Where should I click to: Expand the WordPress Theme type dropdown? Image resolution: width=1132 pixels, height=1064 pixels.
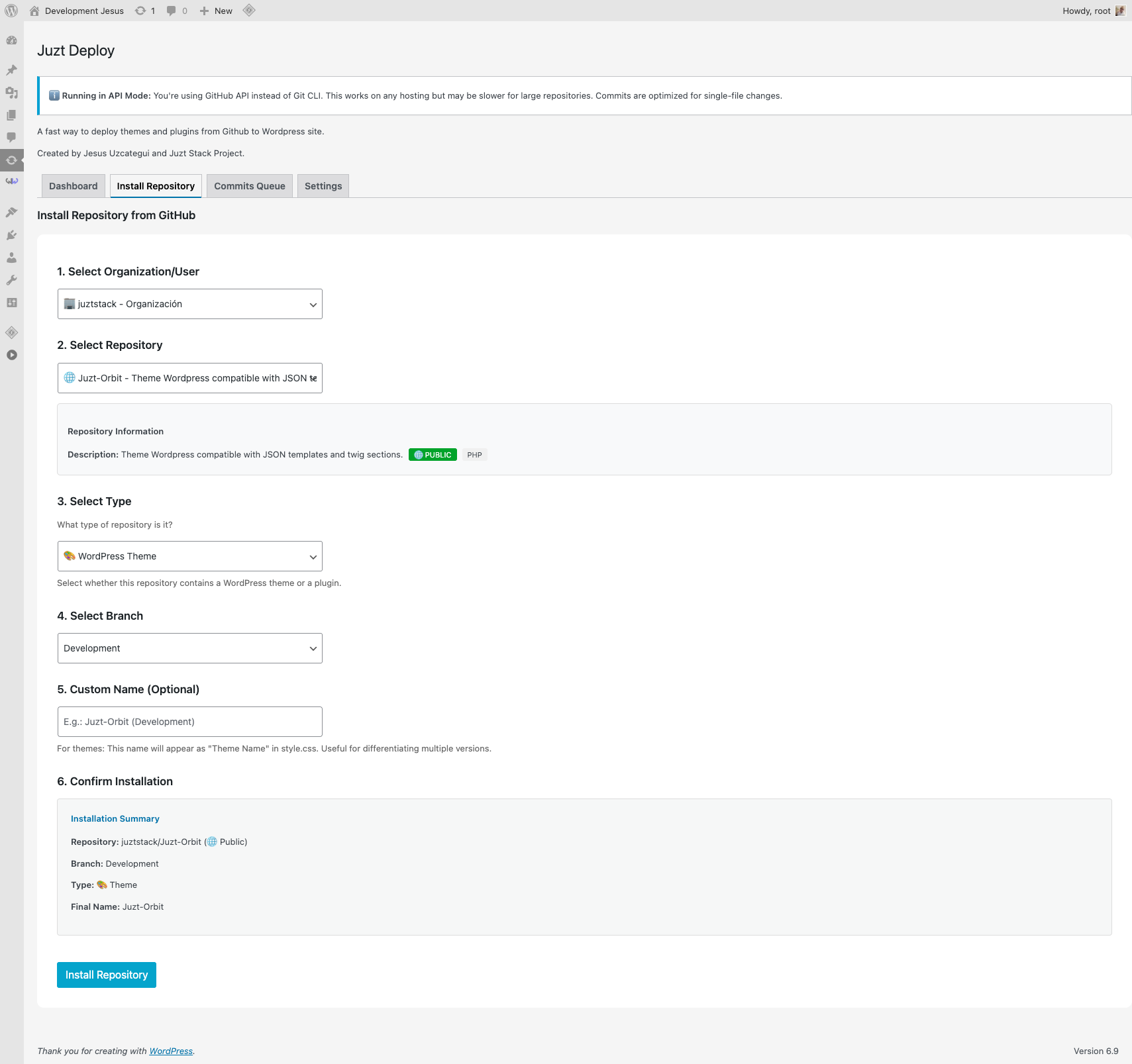190,556
